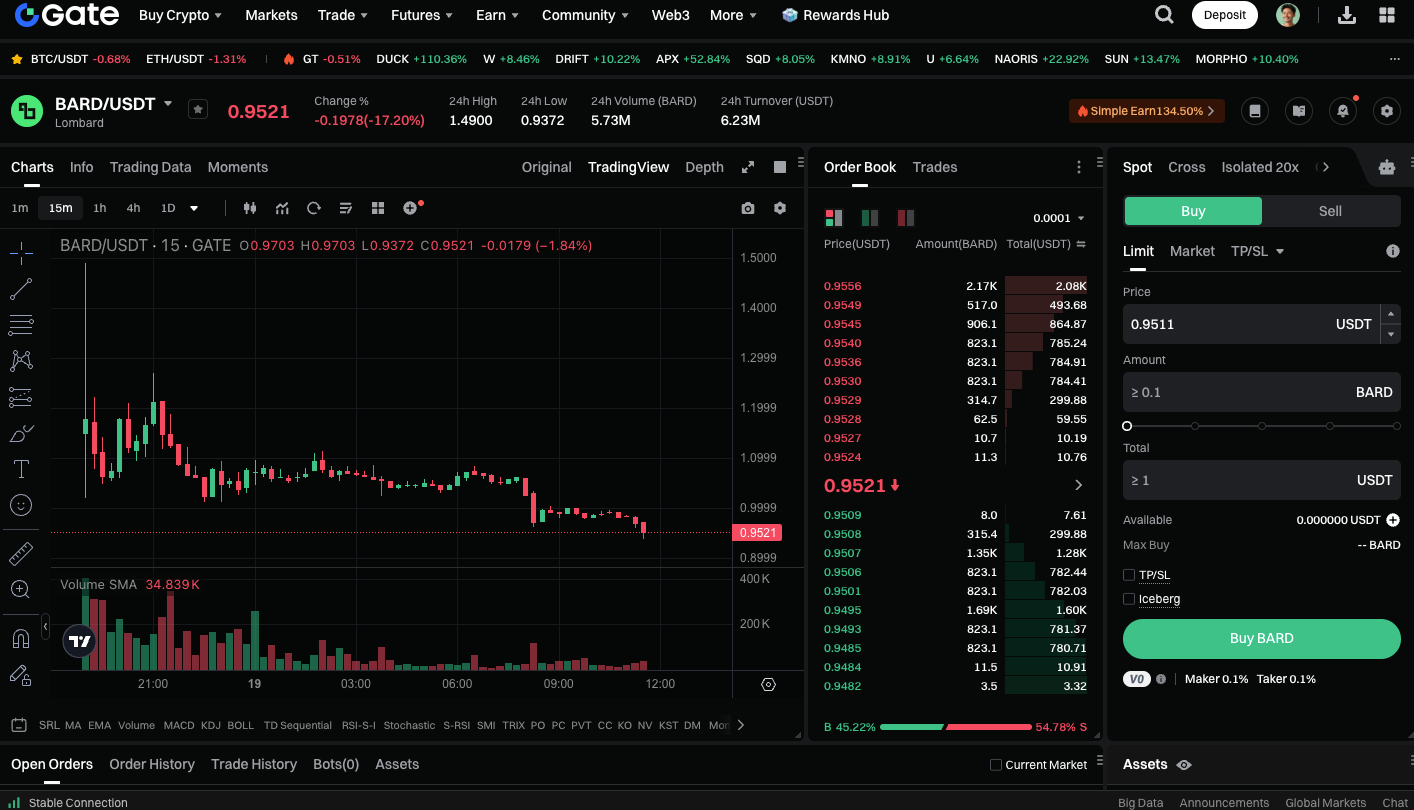Image resolution: width=1414 pixels, height=810 pixels.
Task: Expand the More menu in header
Action: click(x=734, y=15)
